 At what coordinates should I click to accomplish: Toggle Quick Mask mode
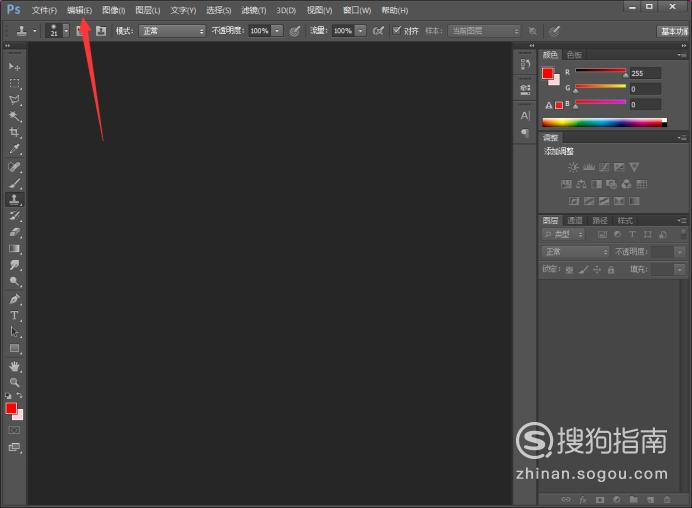14,430
